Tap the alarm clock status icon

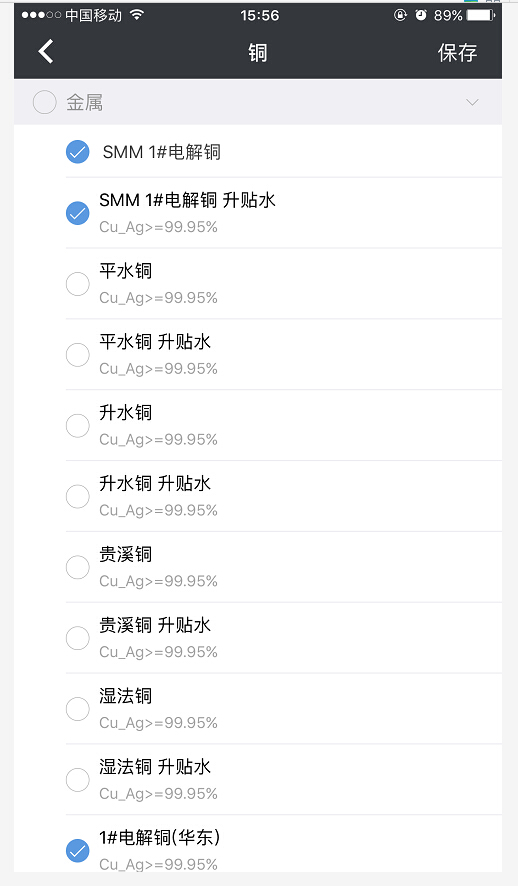pos(421,15)
